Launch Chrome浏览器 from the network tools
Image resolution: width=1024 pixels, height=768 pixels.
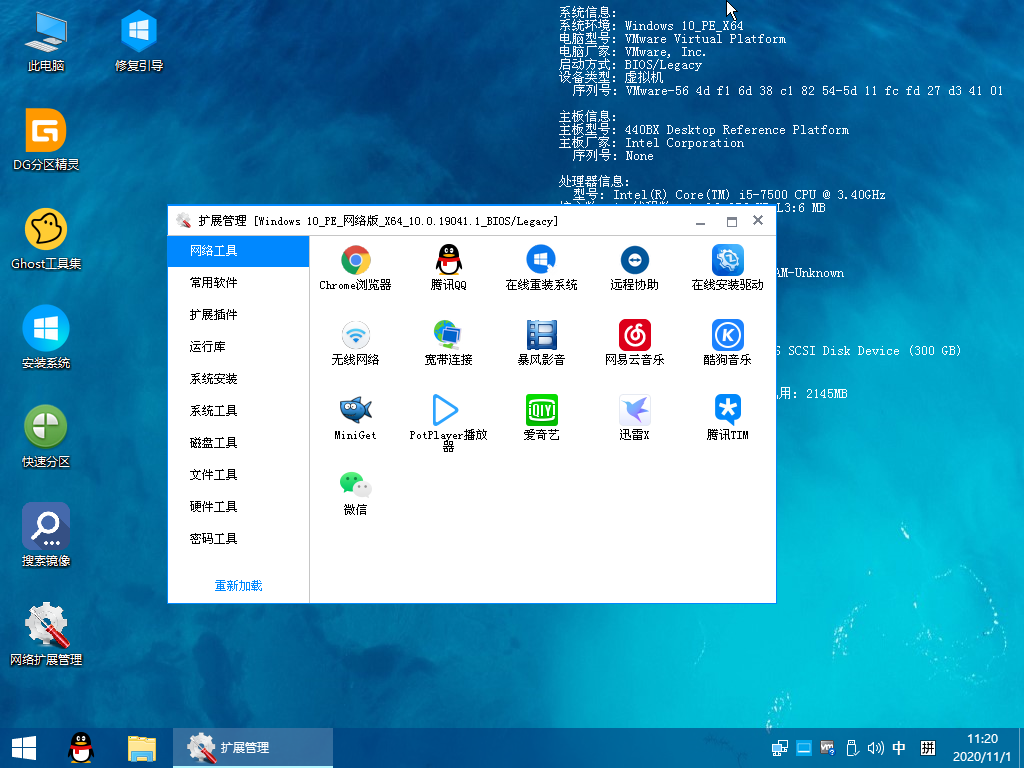pos(355,268)
